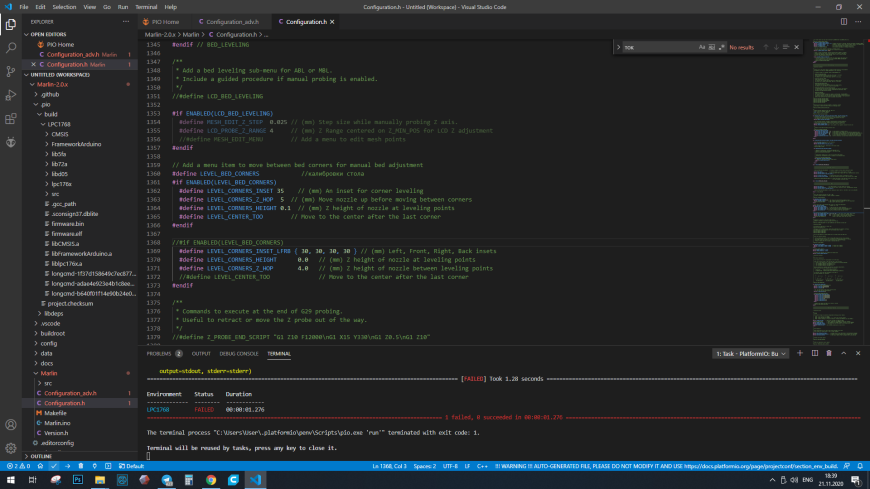Click errors and warnings count in status bar
This screenshot has height=489, width=870.
pyautogui.click(x=18, y=466)
